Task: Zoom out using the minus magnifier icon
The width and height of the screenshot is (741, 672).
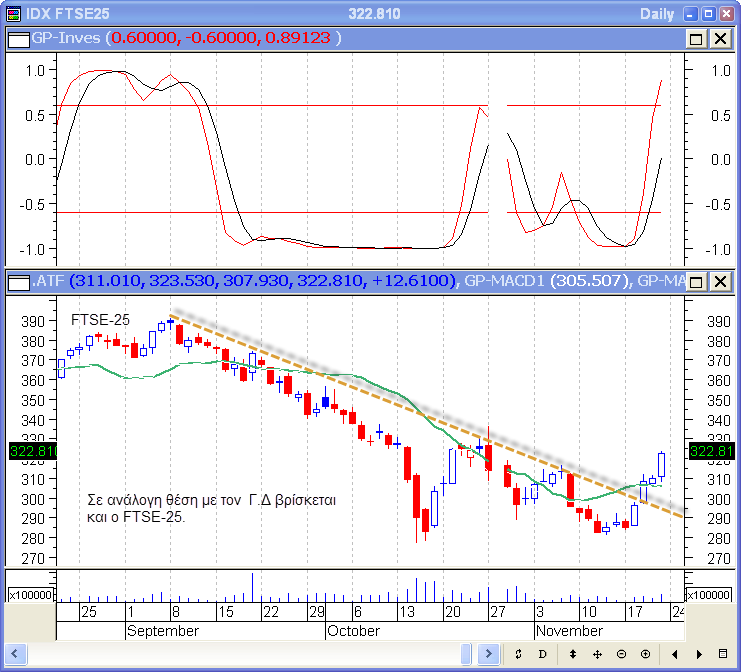Action: pos(621,654)
